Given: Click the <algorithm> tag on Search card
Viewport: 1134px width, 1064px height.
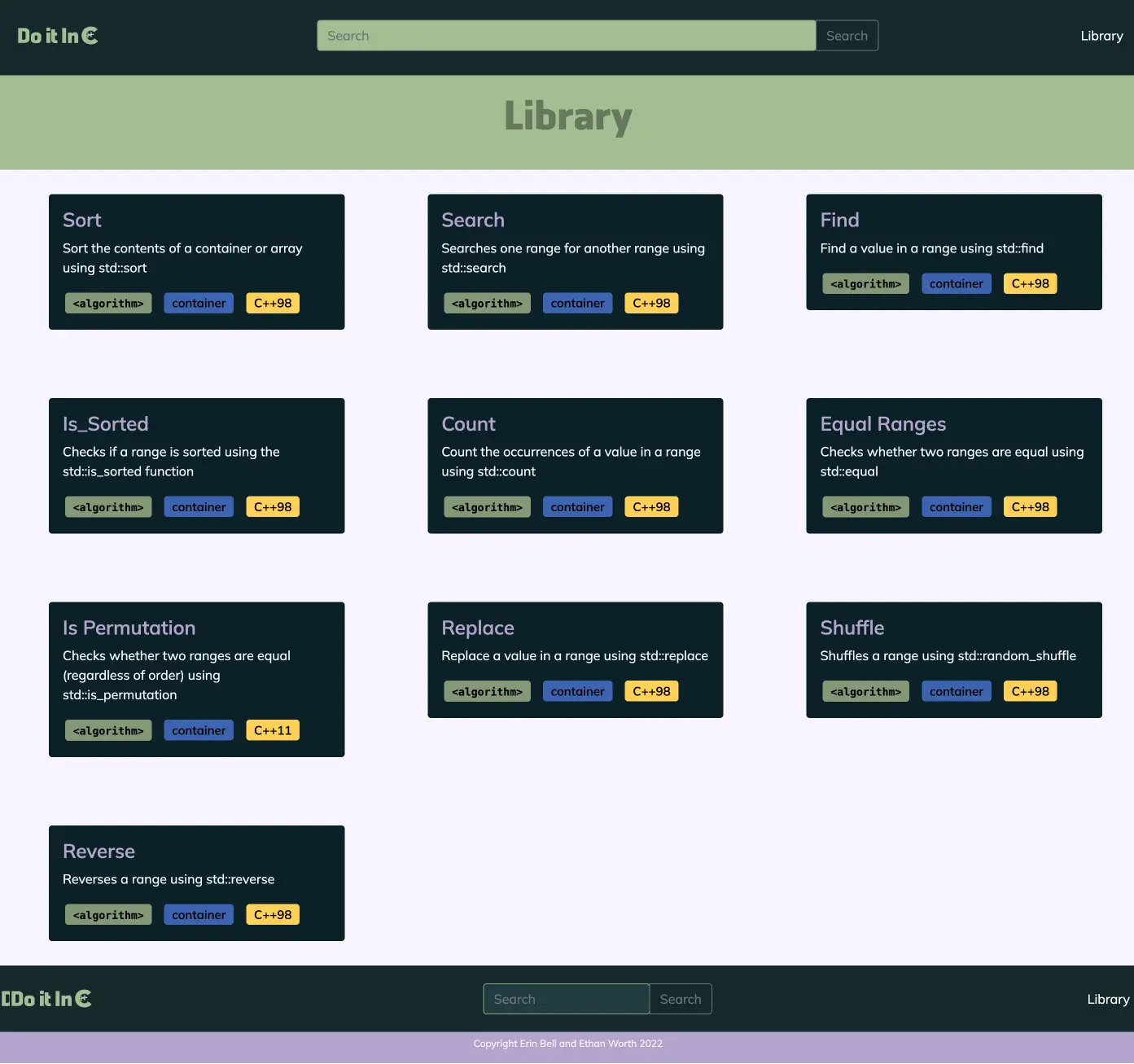Looking at the screenshot, I should point(487,303).
